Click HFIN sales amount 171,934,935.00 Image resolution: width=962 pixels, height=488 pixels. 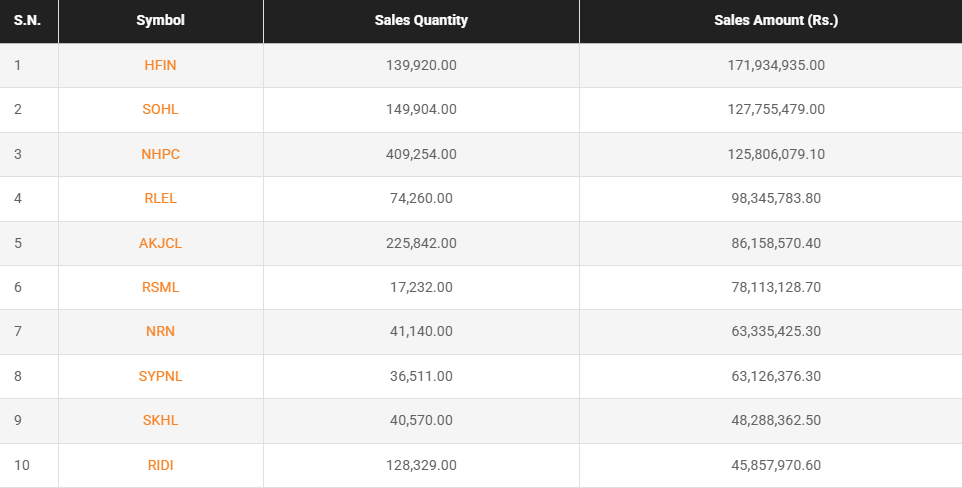coord(776,65)
